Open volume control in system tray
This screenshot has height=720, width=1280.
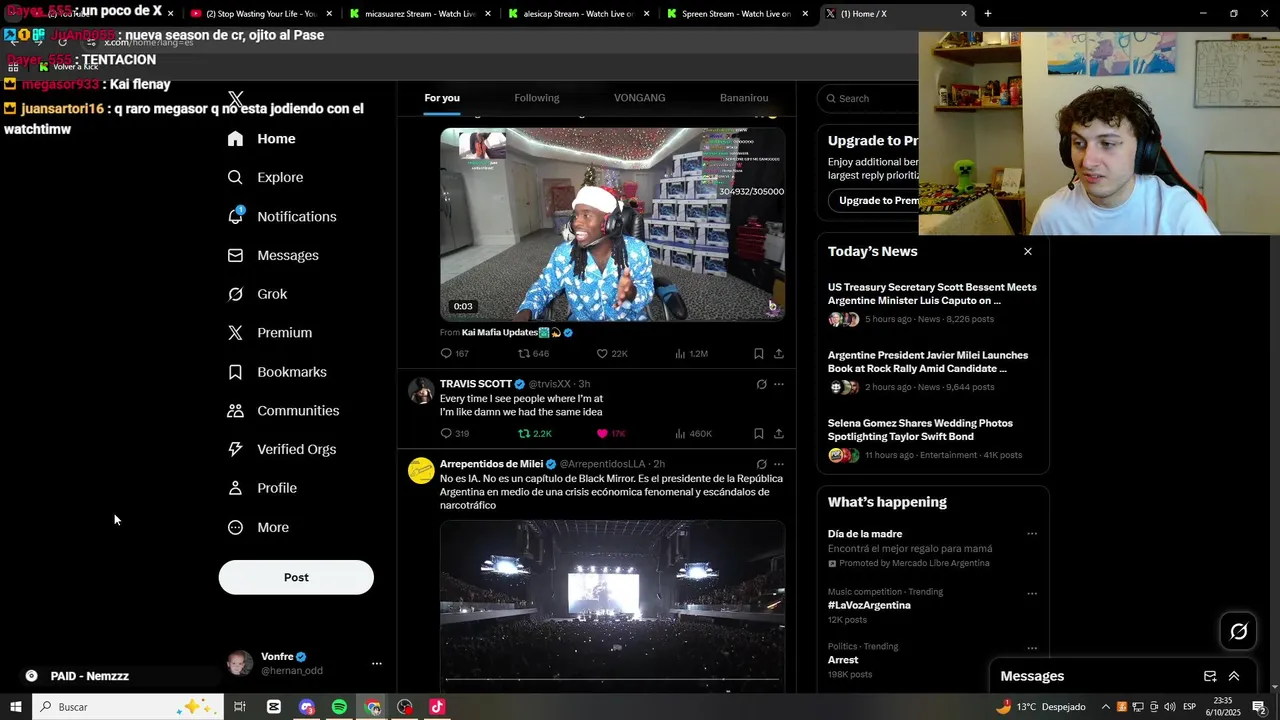pyautogui.click(x=1169, y=707)
